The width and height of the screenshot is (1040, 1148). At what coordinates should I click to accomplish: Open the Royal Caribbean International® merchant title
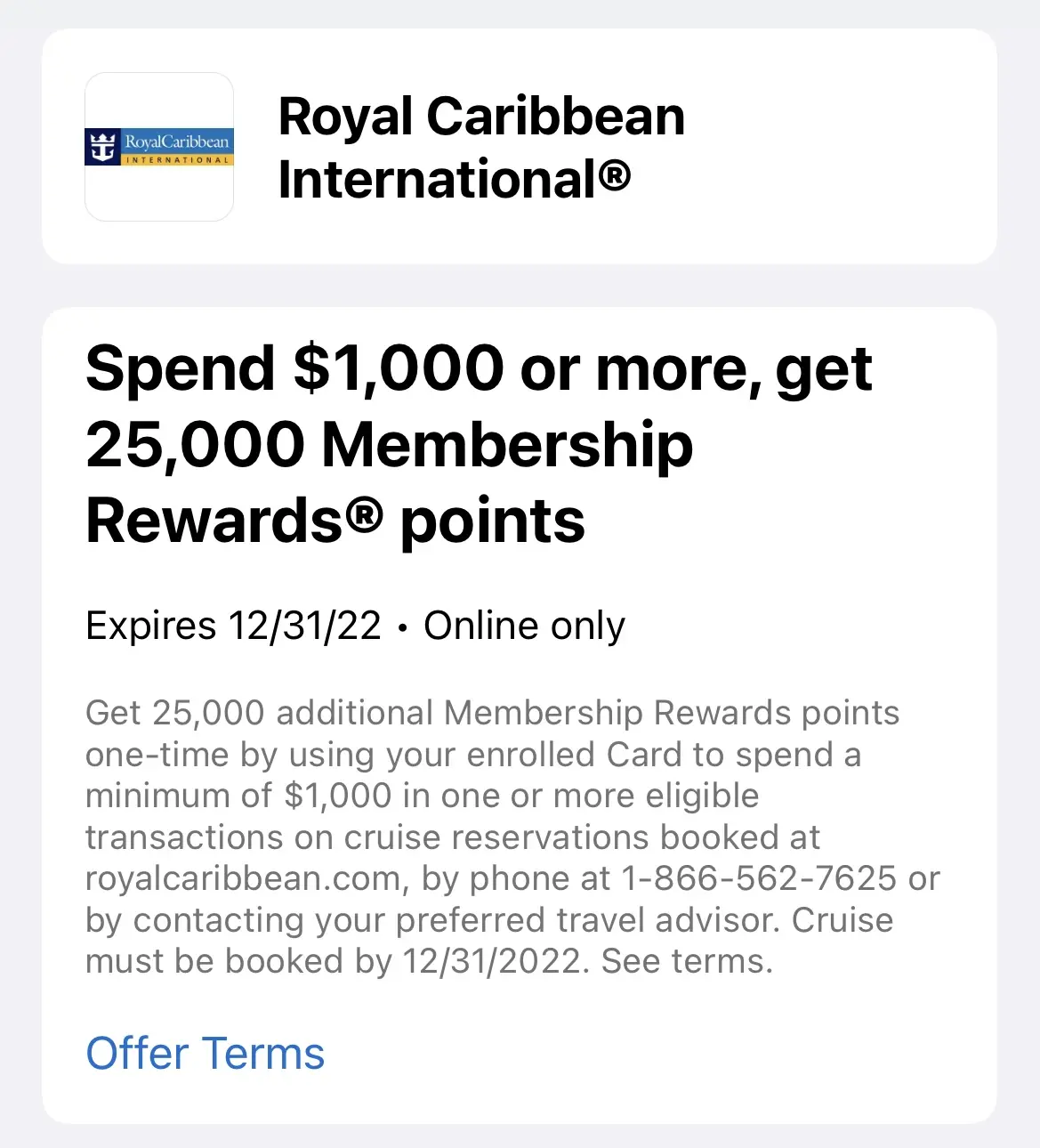point(481,148)
